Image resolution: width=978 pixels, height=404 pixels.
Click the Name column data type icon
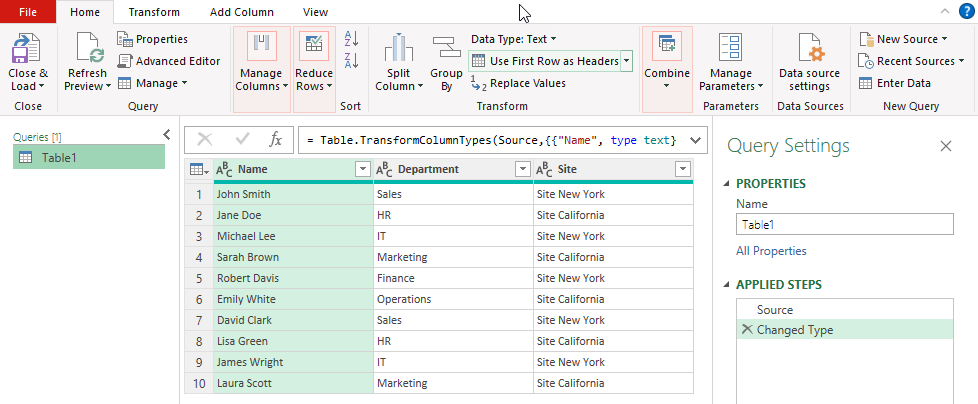(x=224, y=170)
